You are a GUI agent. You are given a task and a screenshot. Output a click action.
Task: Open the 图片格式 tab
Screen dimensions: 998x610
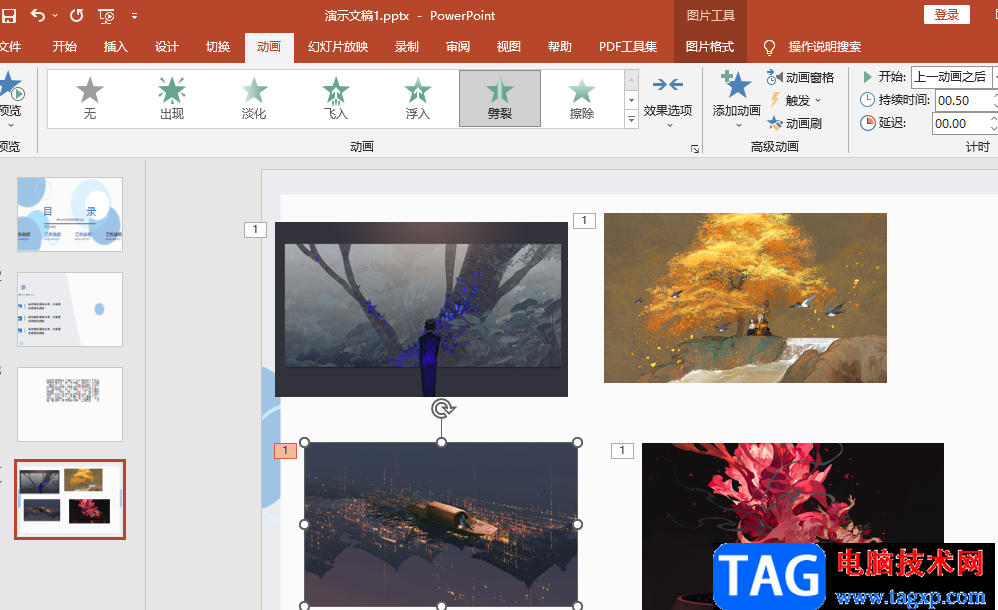click(x=710, y=46)
